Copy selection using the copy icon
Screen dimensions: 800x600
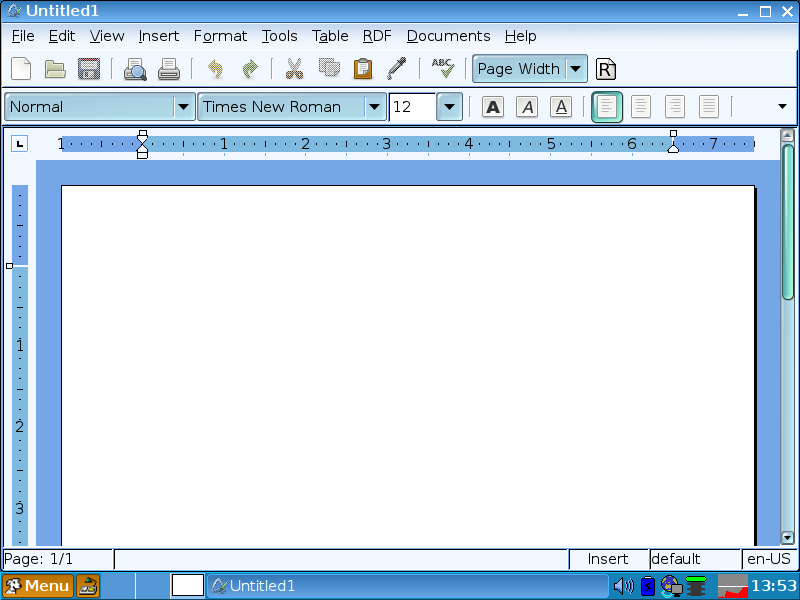pos(329,68)
